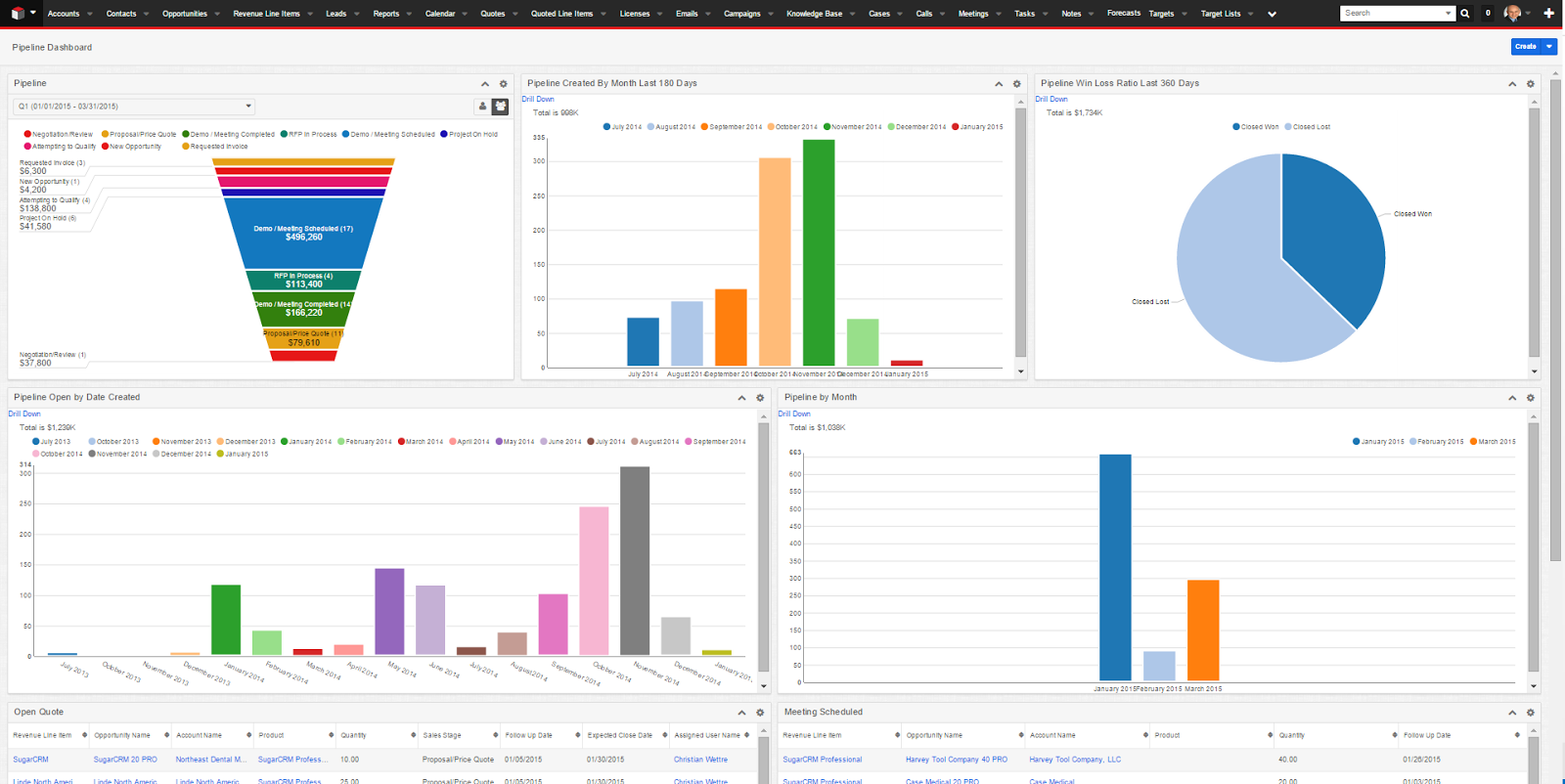Open the Forecasts module tab
This screenshot has height=784, width=1565.
pyautogui.click(x=1124, y=14)
